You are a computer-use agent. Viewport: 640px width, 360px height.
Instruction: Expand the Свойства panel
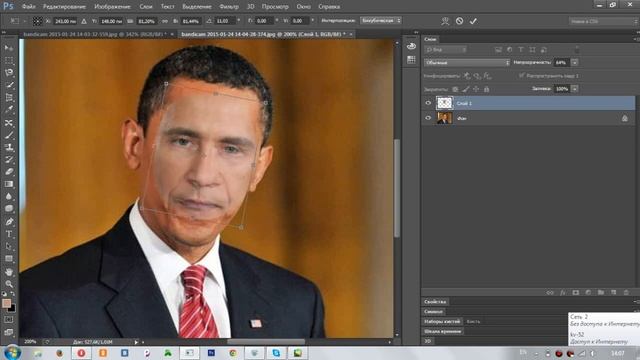(435, 302)
